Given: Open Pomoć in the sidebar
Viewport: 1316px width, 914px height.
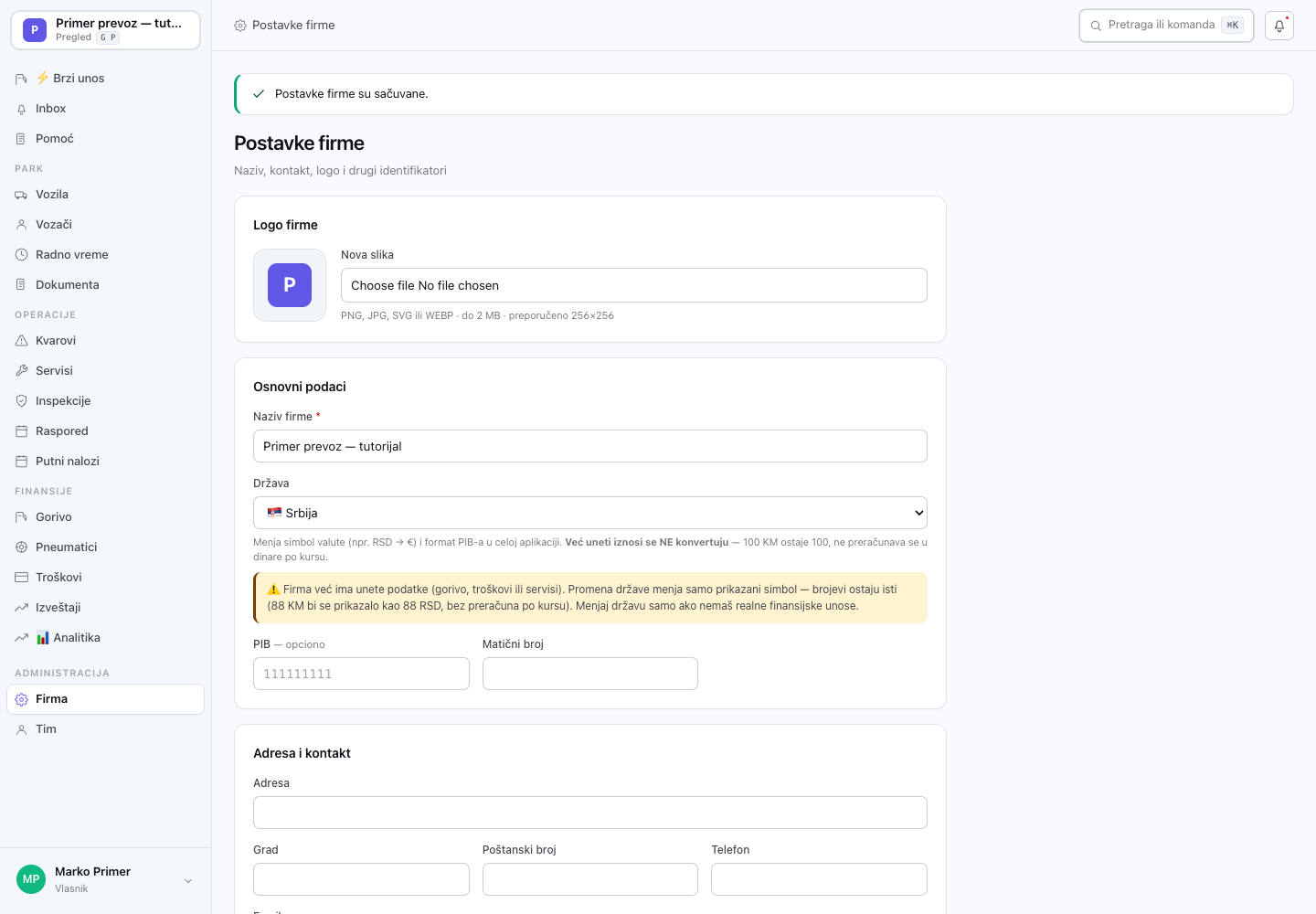Looking at the screenshot, I should click(x=105, y=139).
